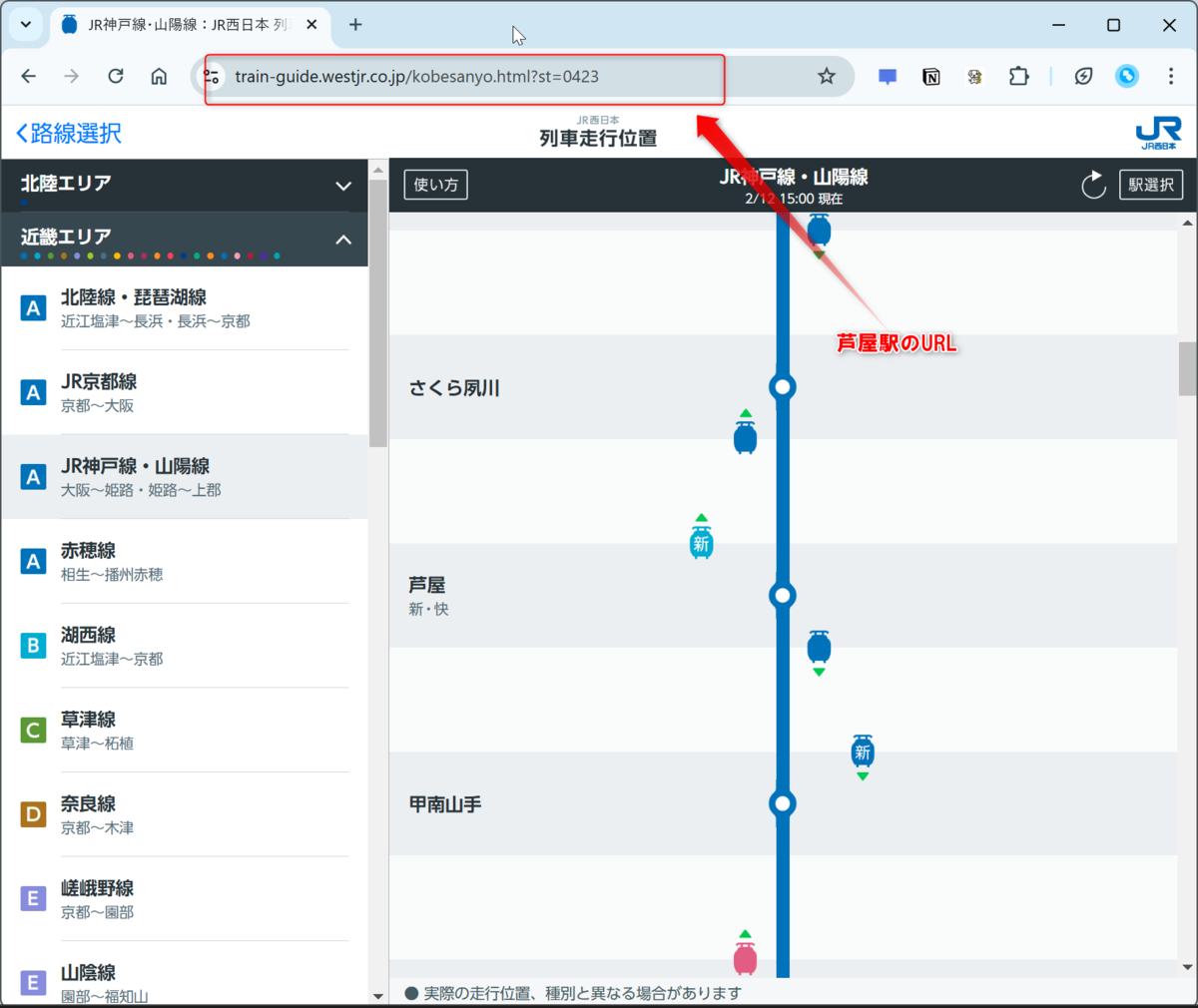Open the performance bolt icon in toolbar
The height and width of the screenshot is (1008, 1198).
click(x=1083, y=76)
